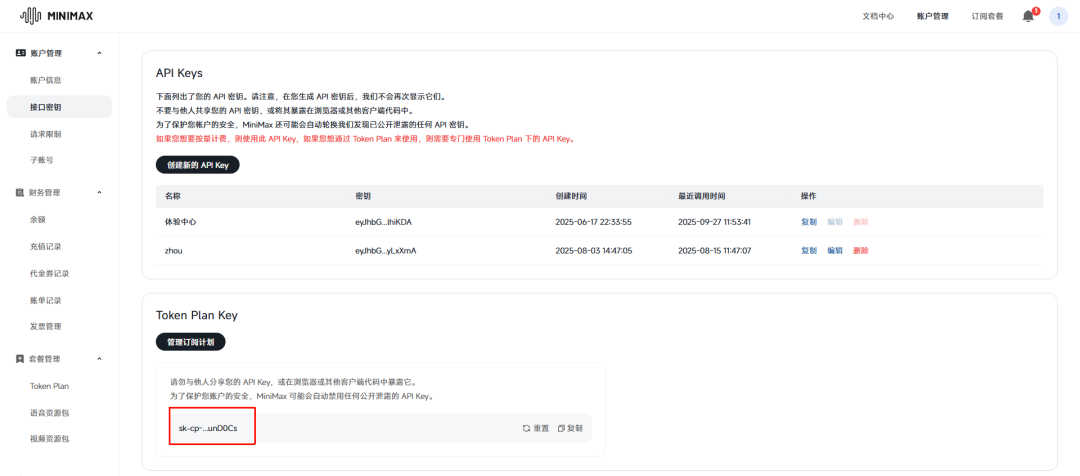Click 创建新的 API Key button
The width and height of the screenshot is (1080, 476).
(198, 165)
